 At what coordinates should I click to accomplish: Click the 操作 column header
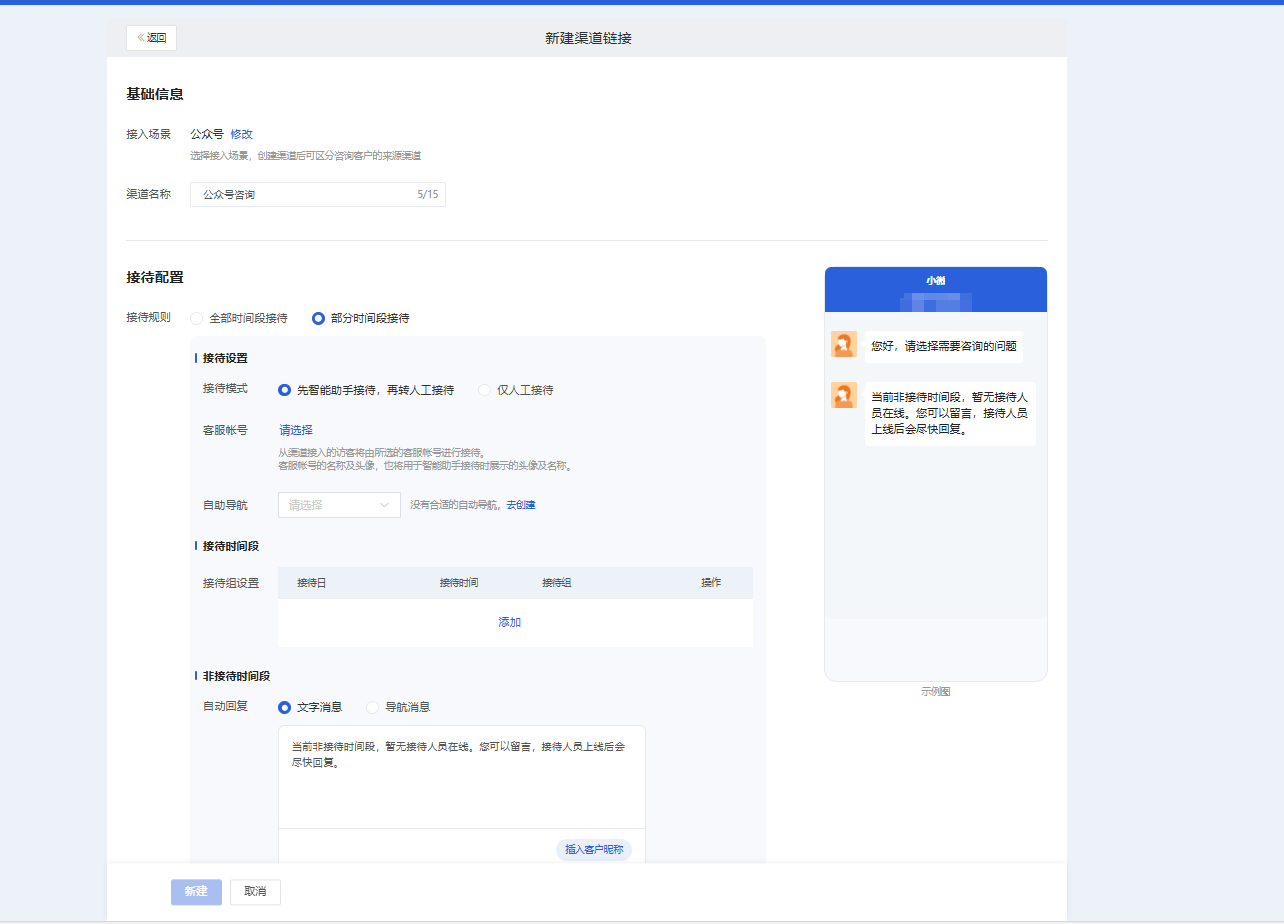pyautogui.click(x=711, y=583)
